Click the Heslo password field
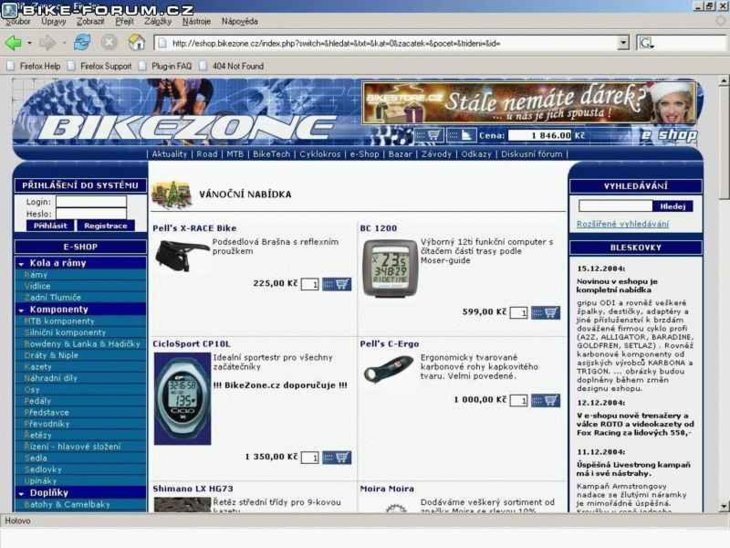730x548 pixels. pos(91,214)
